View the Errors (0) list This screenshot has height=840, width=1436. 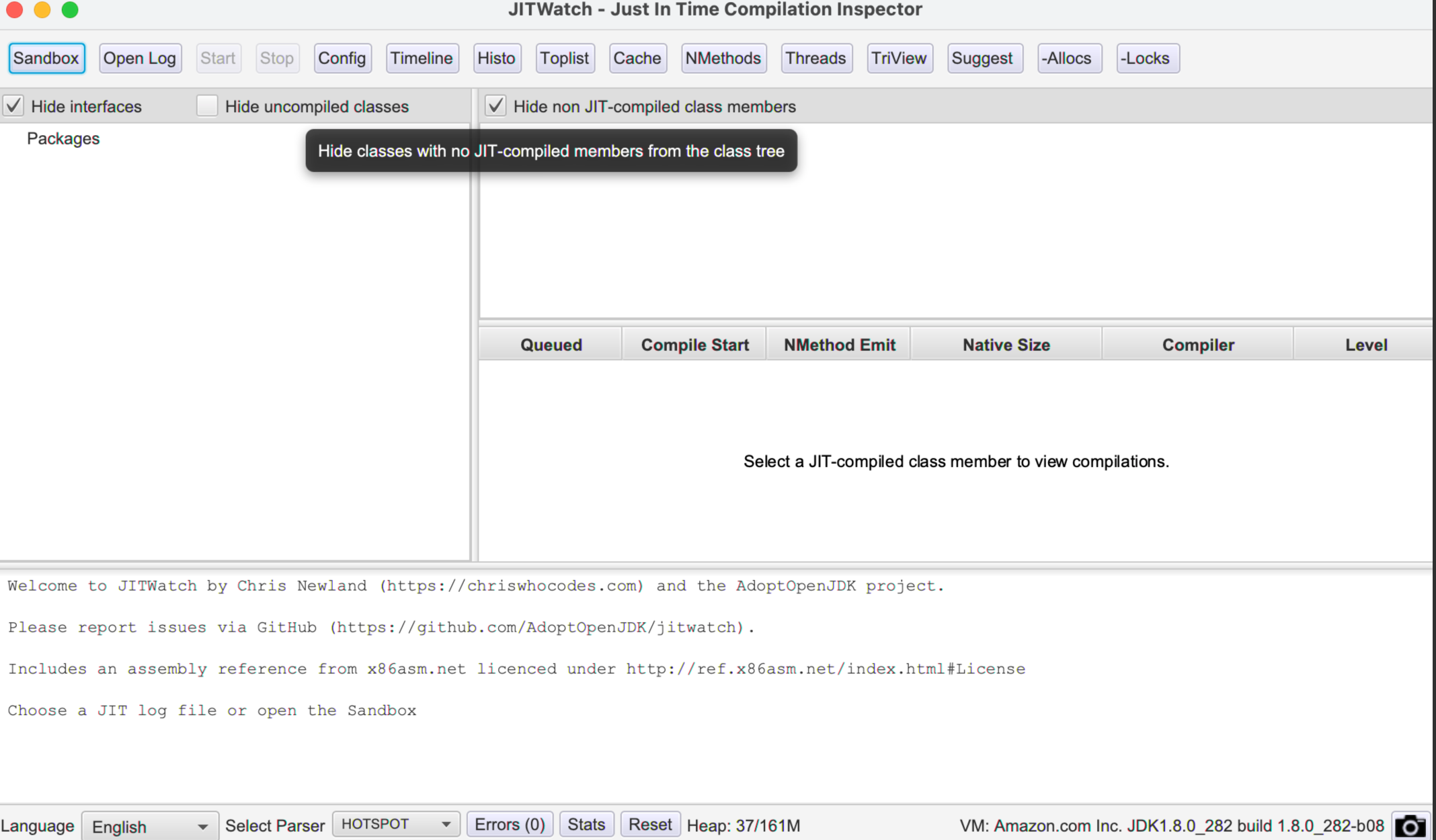tap(510, 824)
